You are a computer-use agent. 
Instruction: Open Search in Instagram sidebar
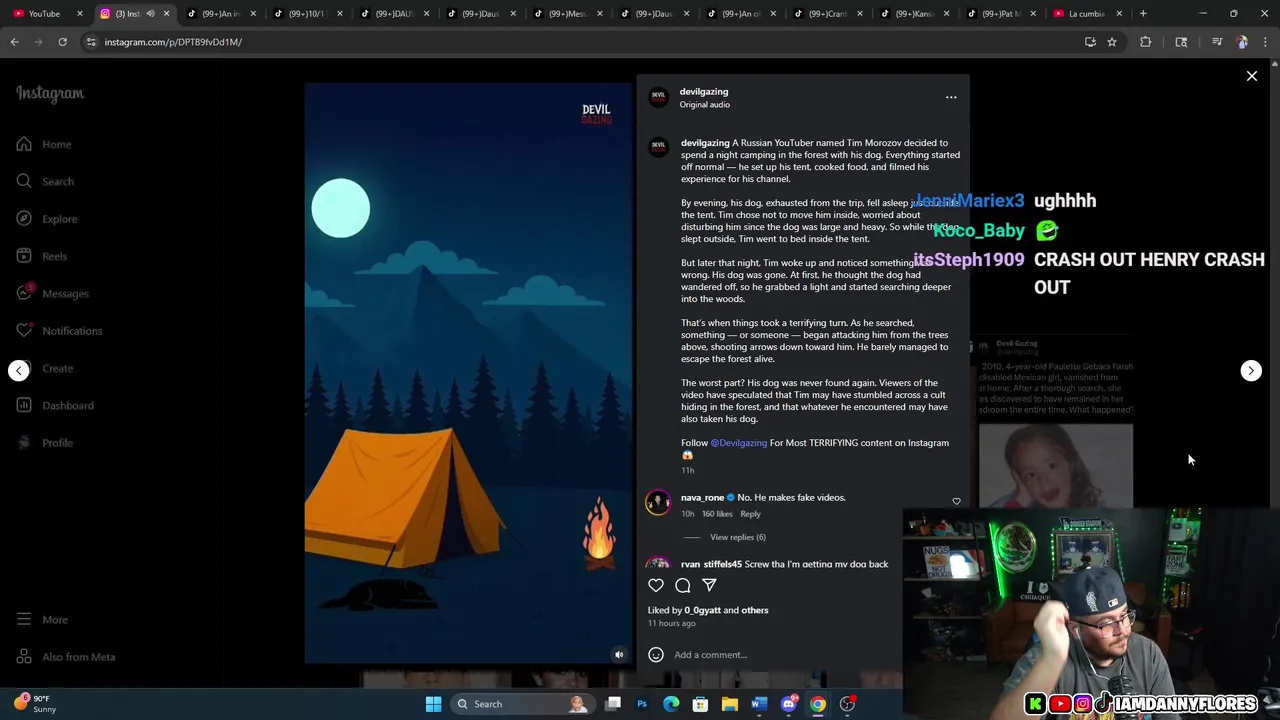pyautogui.click(x=45, y=181)
